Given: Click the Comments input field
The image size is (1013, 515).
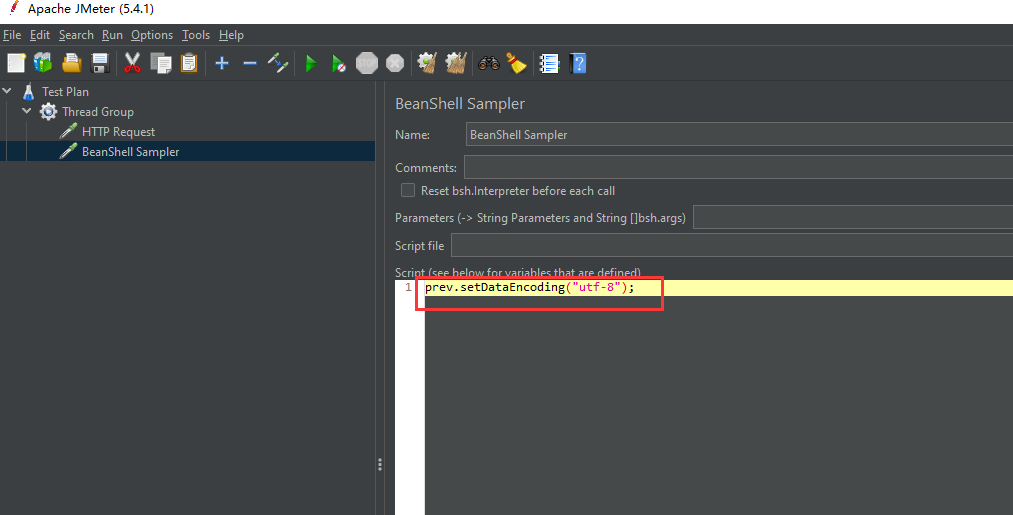Looking at the screenshot, I should (738, 167).
